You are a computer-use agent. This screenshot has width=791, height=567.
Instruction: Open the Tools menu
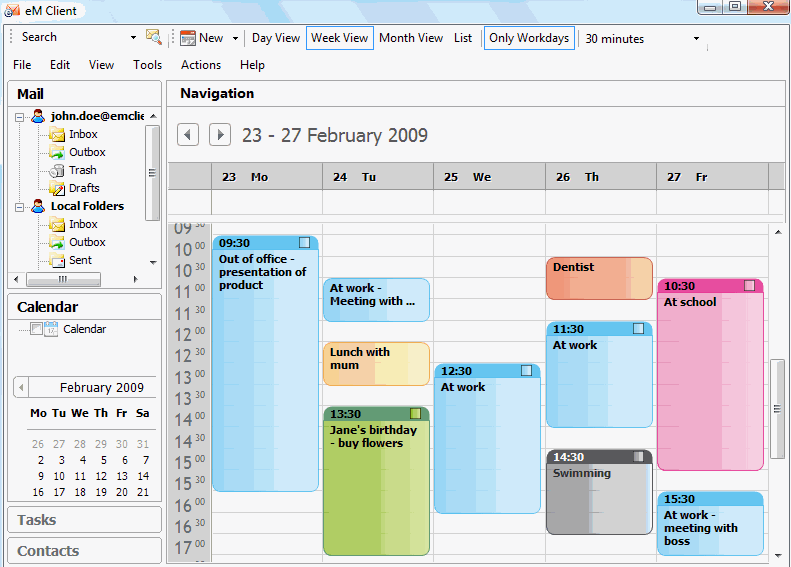coord(147,65)
